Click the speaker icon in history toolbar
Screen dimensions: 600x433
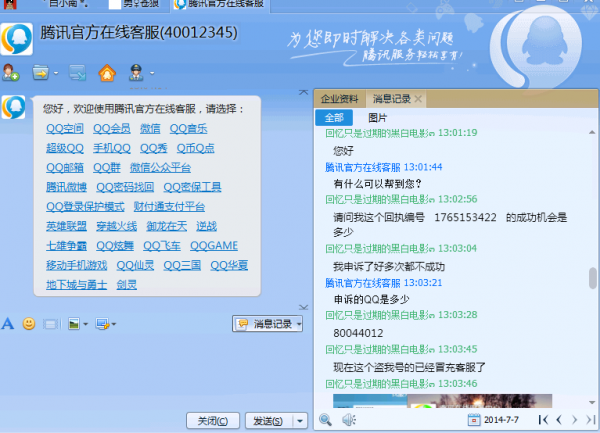point(349,420)
